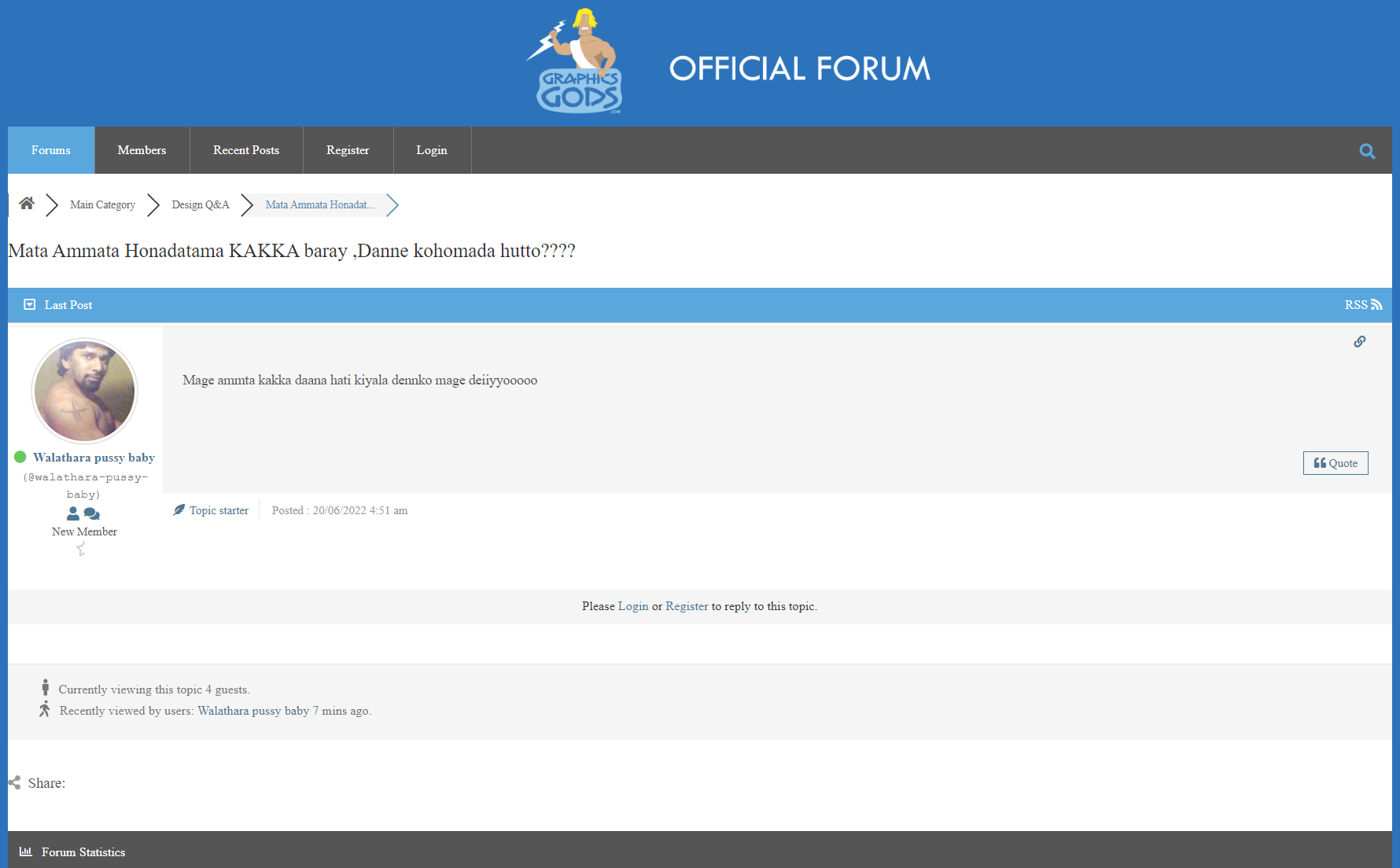
Task: Click the post body message text
Action: click(360, 381)
